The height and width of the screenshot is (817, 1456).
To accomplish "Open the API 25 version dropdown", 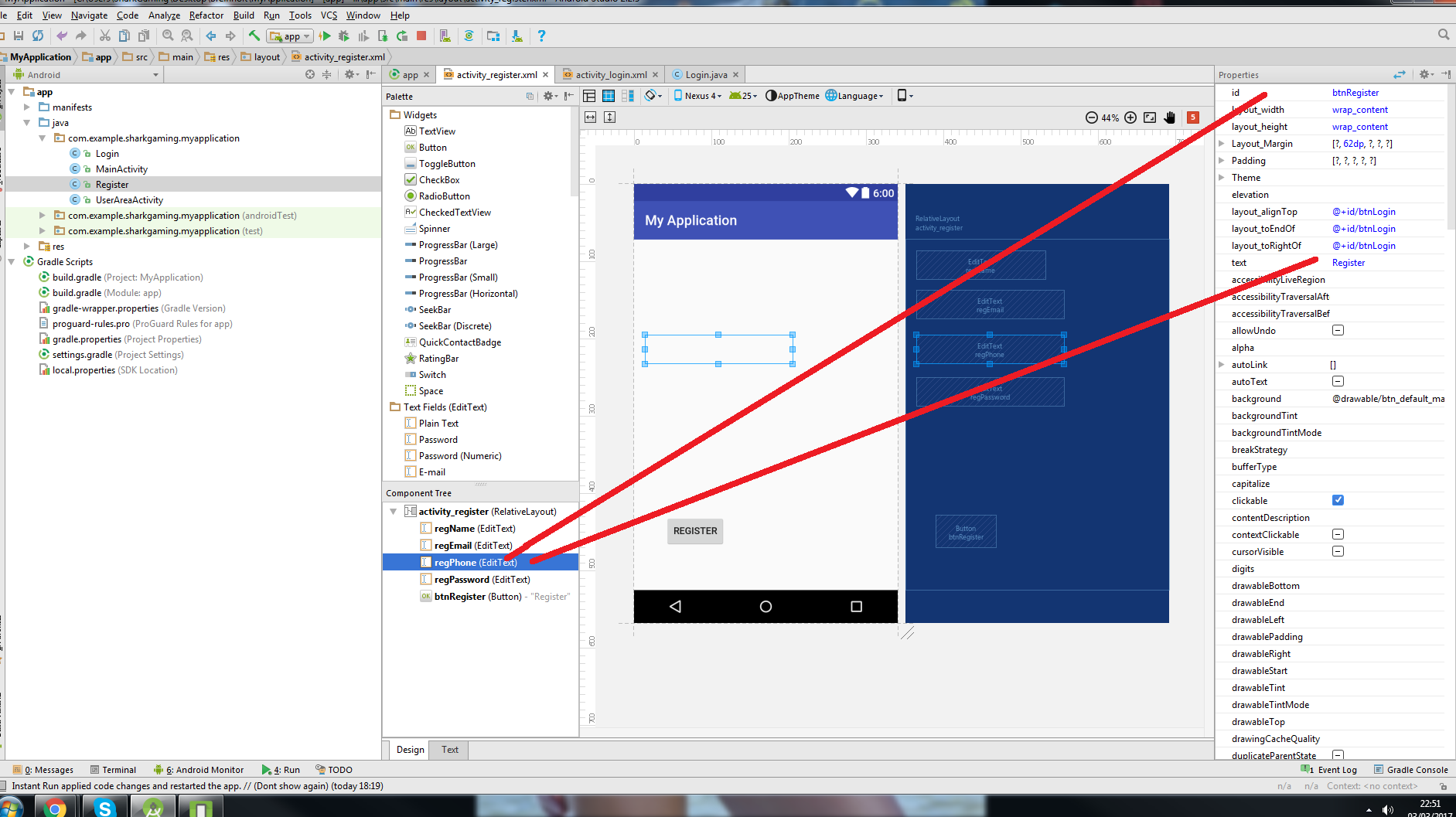I will point(743,96).
